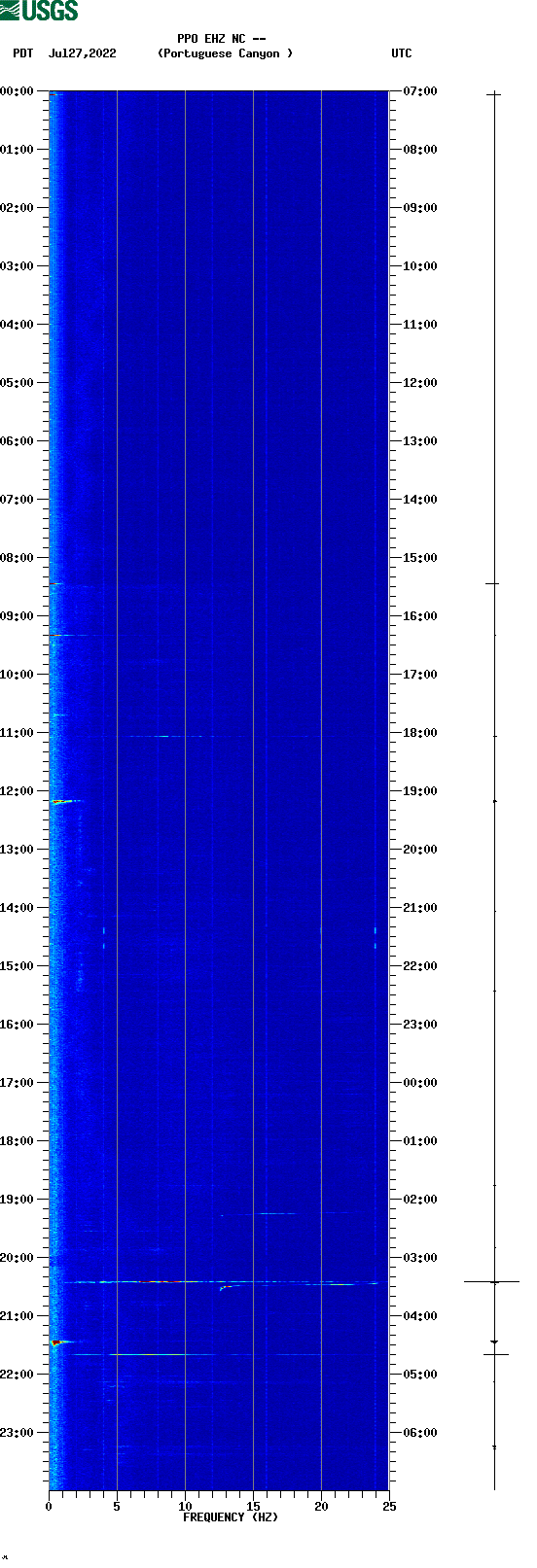Viewport: 537px width, 1568px height.
Task: Click the 0 Hz frequency tick label
Action: click(49, 1507)
